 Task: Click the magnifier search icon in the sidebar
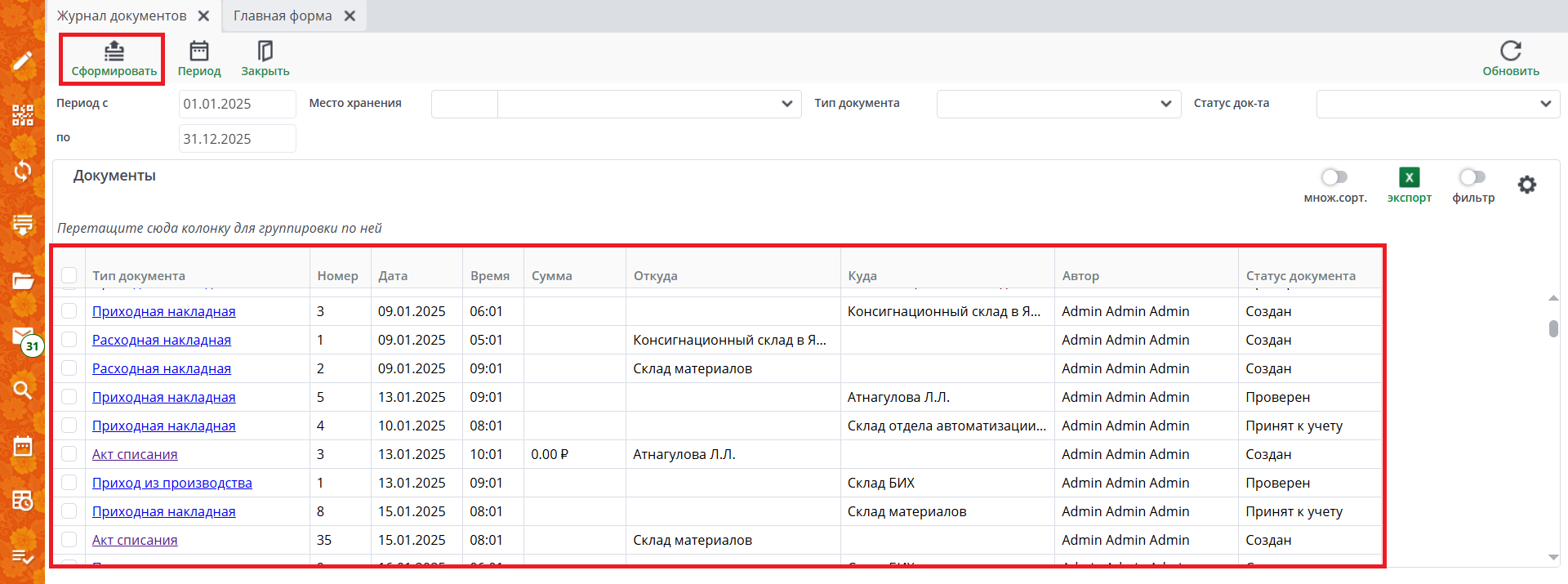(x=23, y=390)
